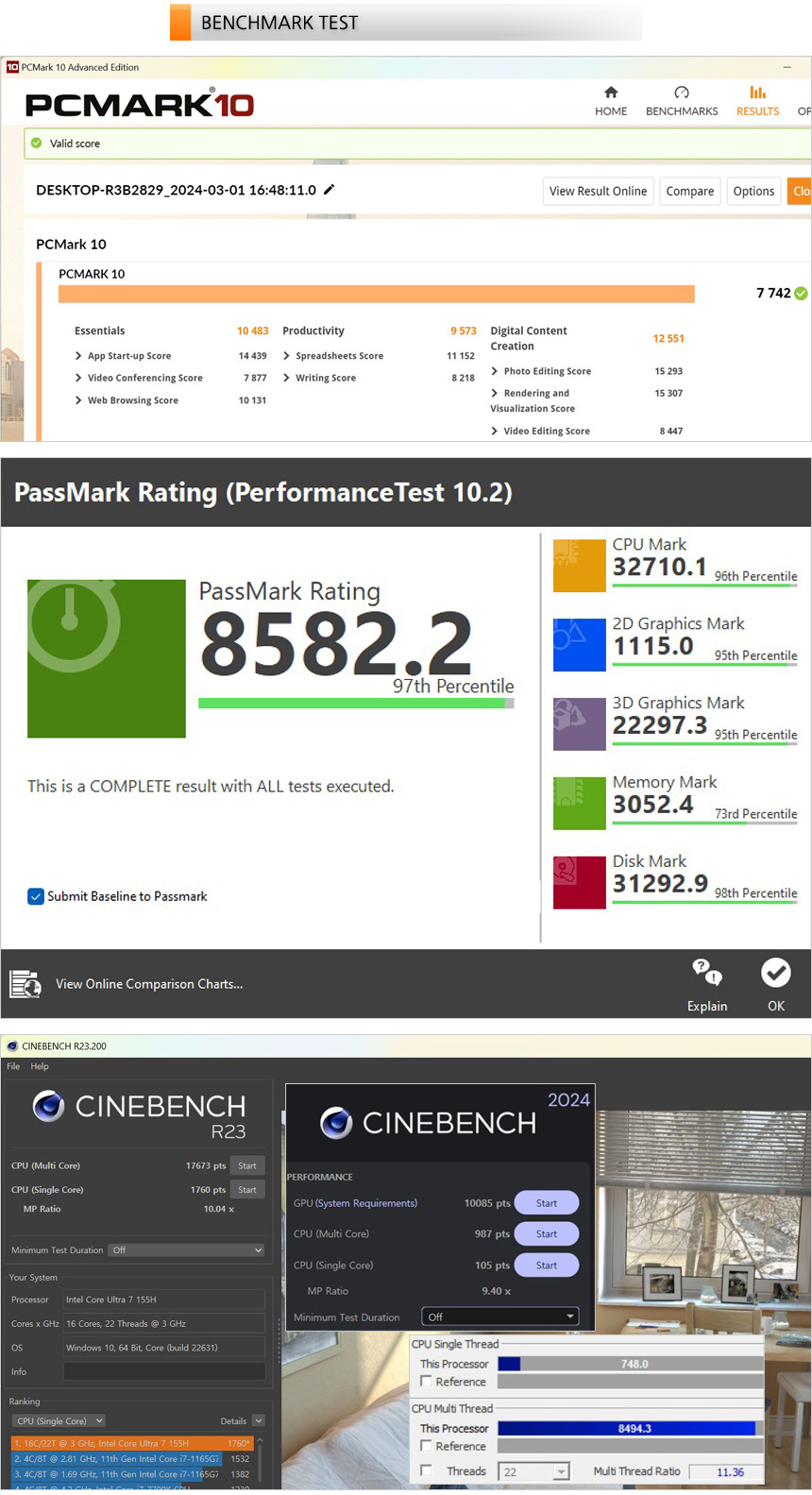812x1495 pixels.
Task: Open PCMark 10 HOME tab
Action: [x=611, y=101]
